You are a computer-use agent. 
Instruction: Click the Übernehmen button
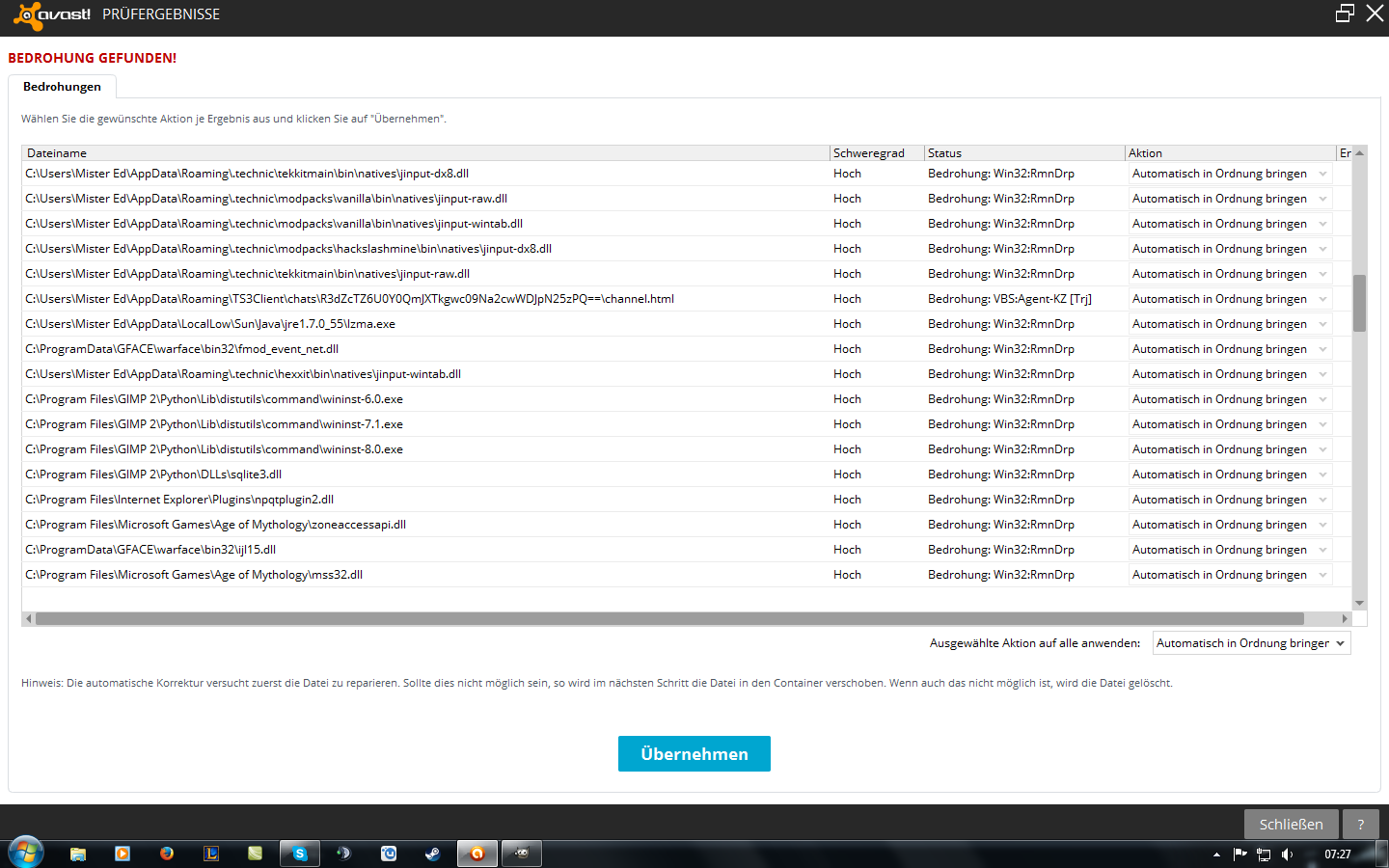point(694,754)
